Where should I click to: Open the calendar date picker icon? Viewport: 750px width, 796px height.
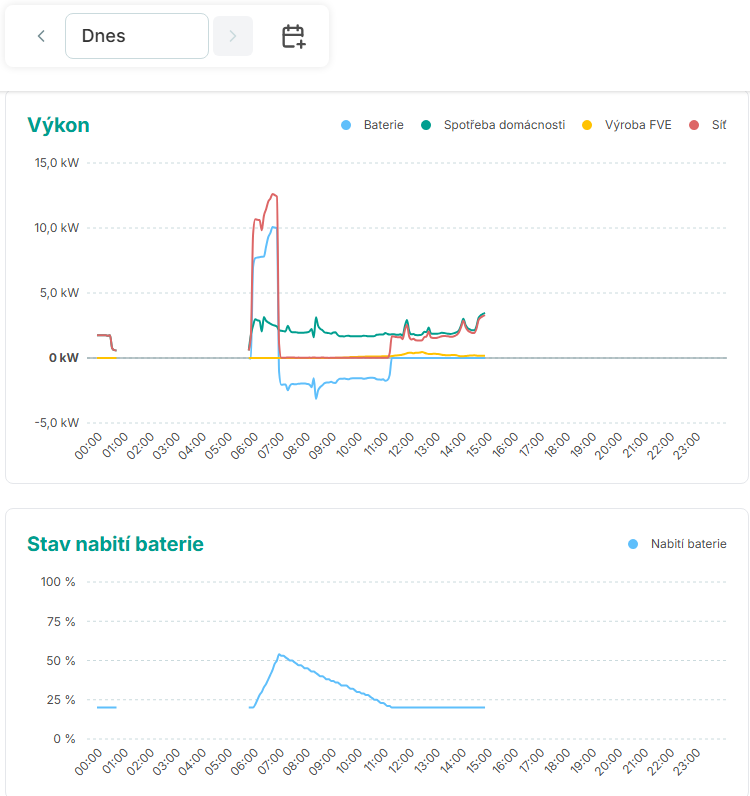coord(293,37)
